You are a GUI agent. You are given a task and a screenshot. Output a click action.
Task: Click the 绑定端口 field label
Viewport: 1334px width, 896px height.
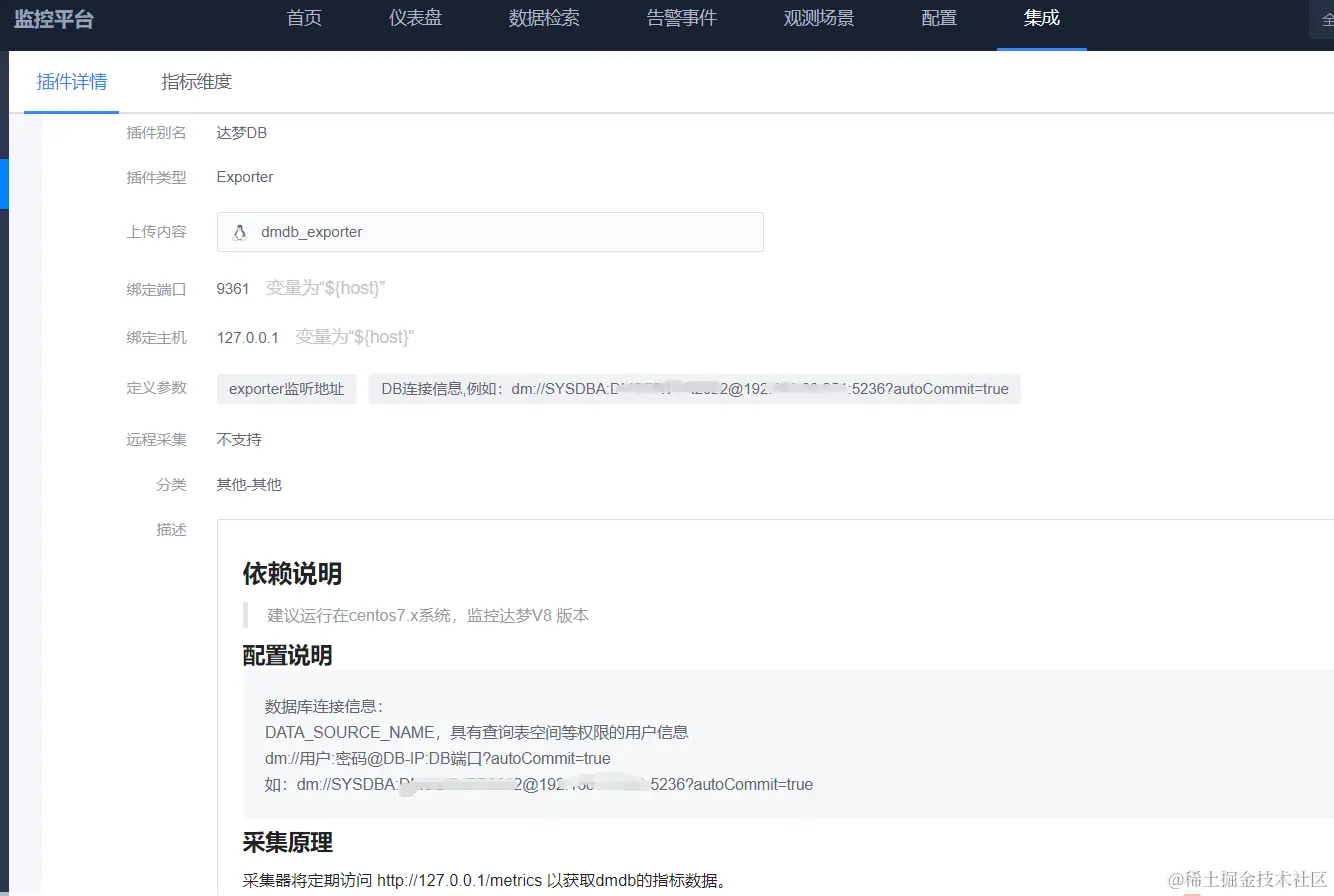tap(156, 289)
